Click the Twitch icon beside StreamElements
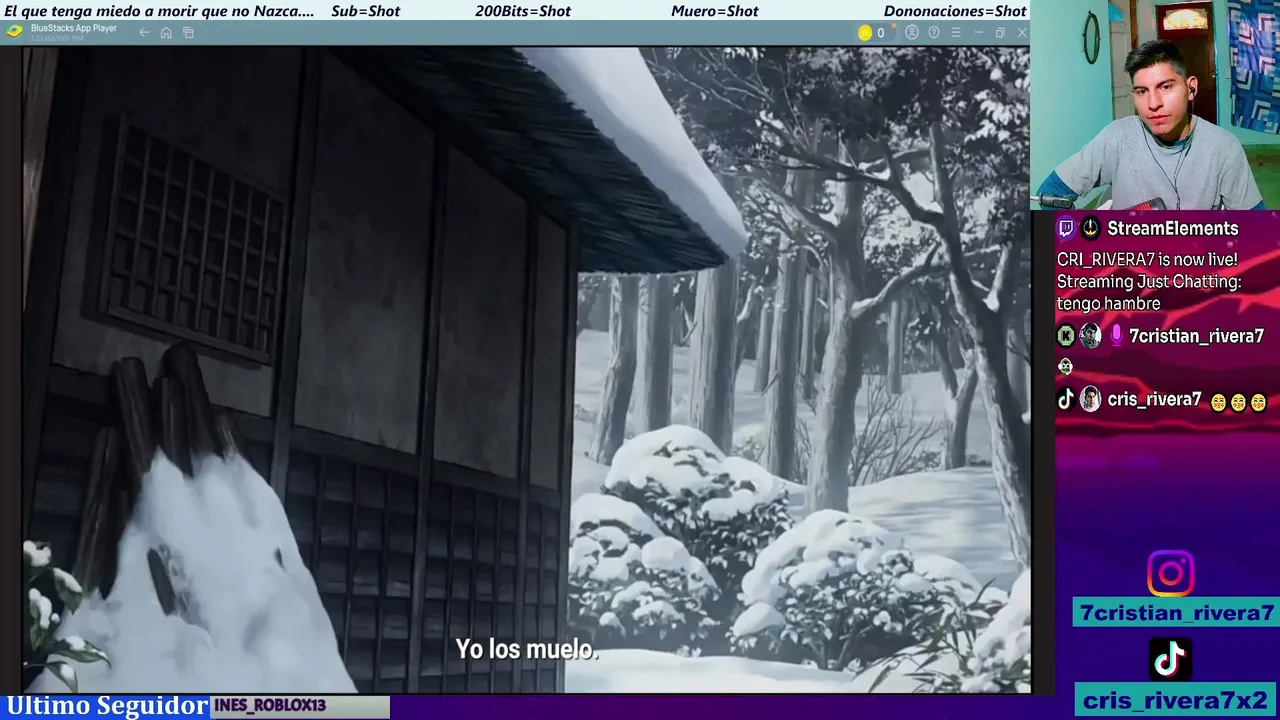1280x720 pixels. [1066, 228]
